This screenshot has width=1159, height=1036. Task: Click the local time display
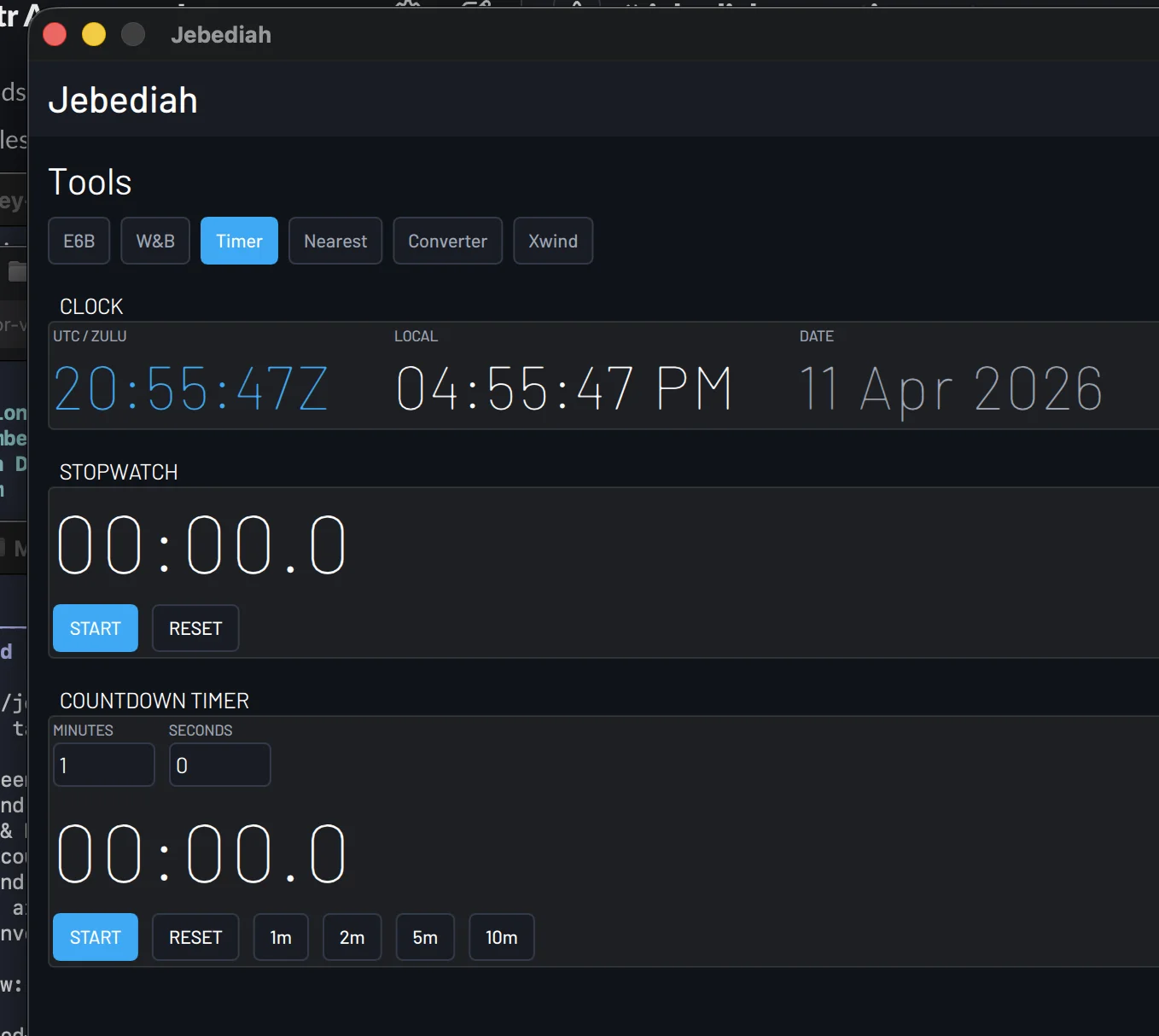click(x=565, y=388)
